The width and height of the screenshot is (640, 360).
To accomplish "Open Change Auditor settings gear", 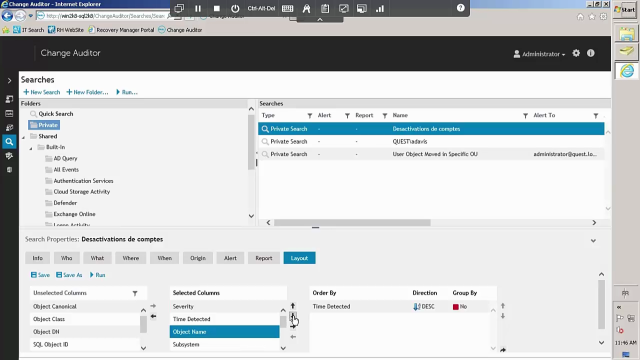I will [x=576, y=53].
